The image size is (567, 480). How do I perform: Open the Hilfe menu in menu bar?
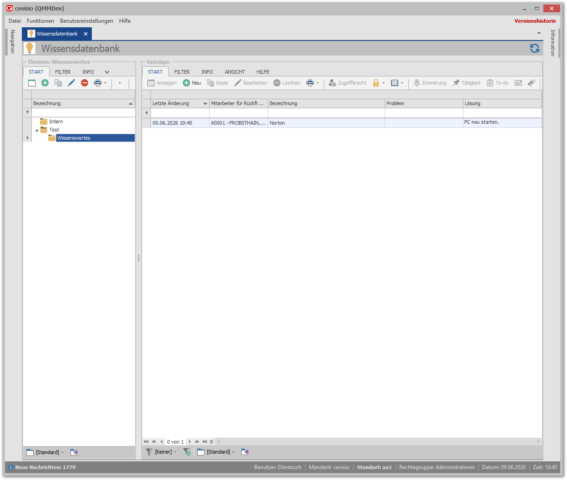[x=125, y=21]
